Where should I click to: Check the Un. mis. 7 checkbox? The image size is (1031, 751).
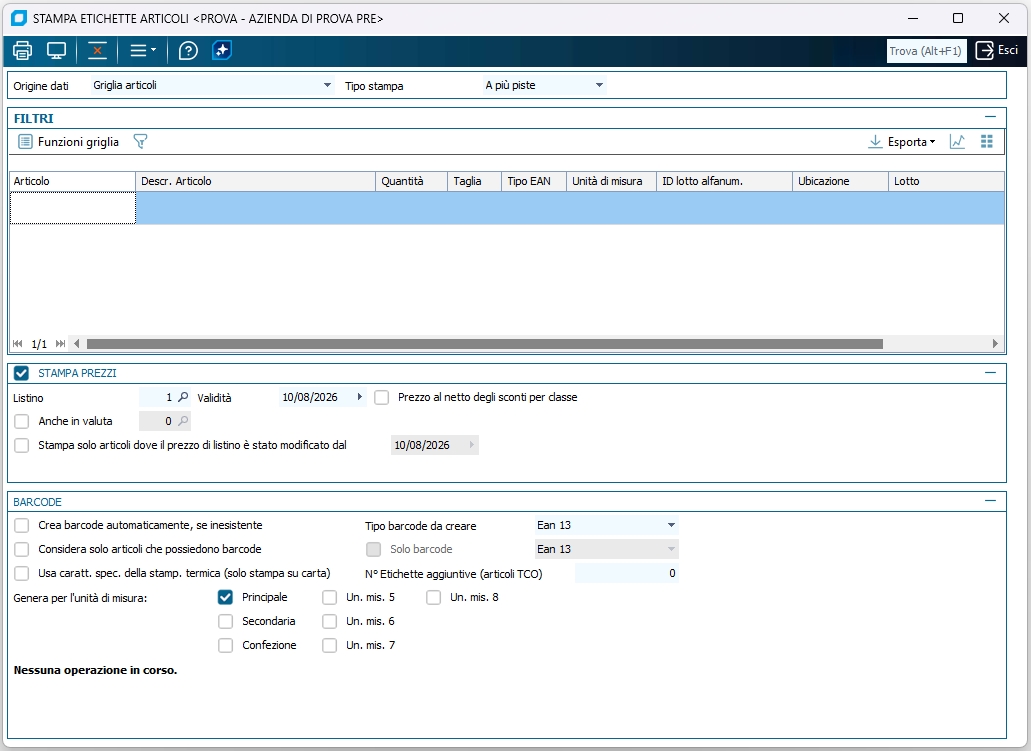pos(329,646)
